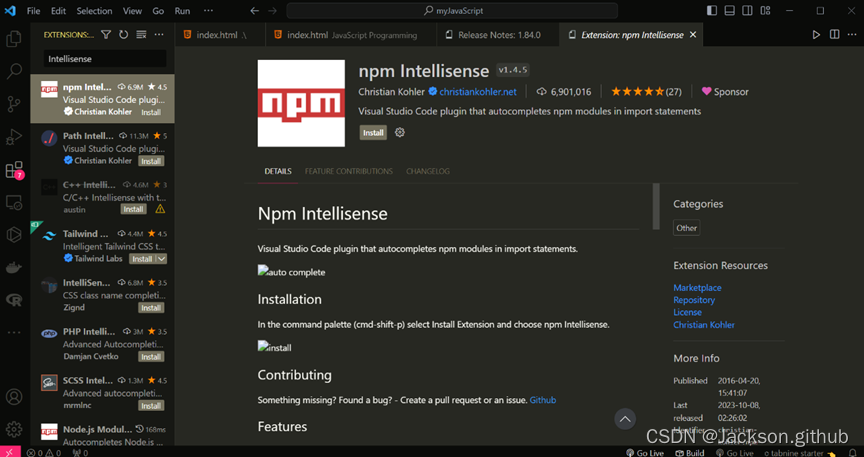Select the DETAILS tab
Image resolution: width=864 pixels, height=457 pixels.
click(x=278, y=171)
